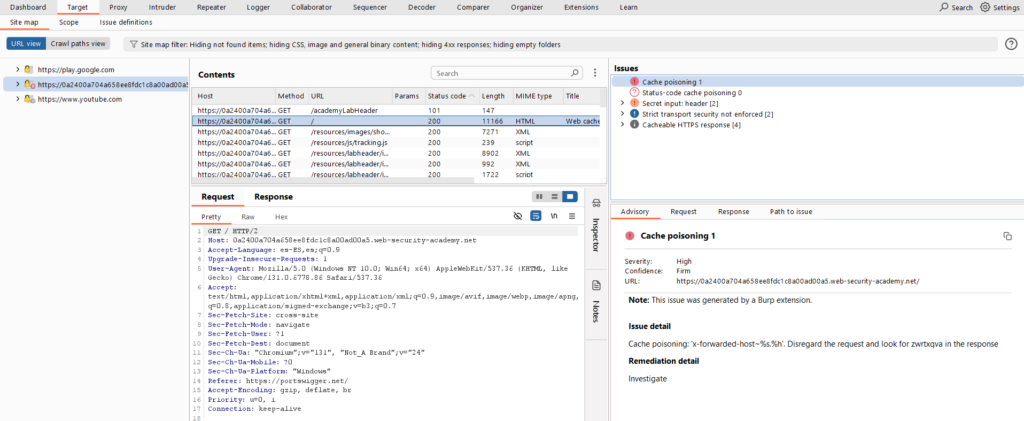Click the show non-printable chars \n icon
Image resolution: width=1024 pixels, height=421 pixels.
click(x=554, y=216)
